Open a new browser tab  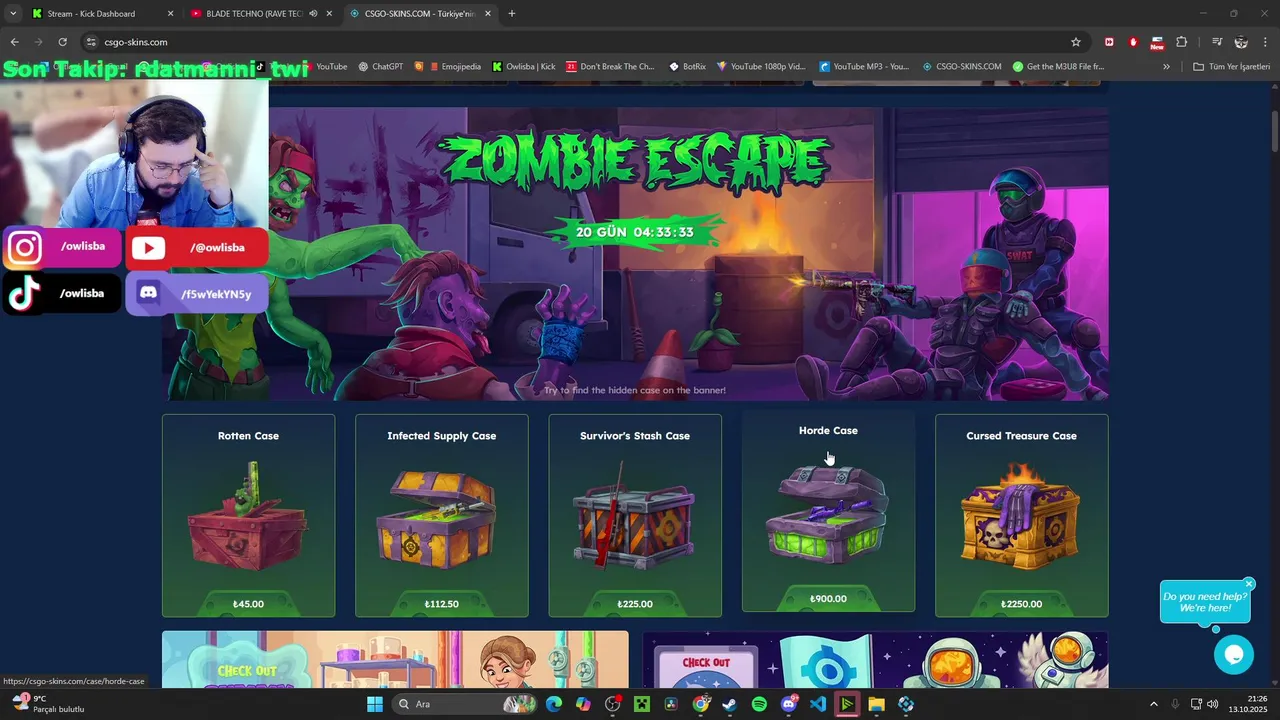512,14
